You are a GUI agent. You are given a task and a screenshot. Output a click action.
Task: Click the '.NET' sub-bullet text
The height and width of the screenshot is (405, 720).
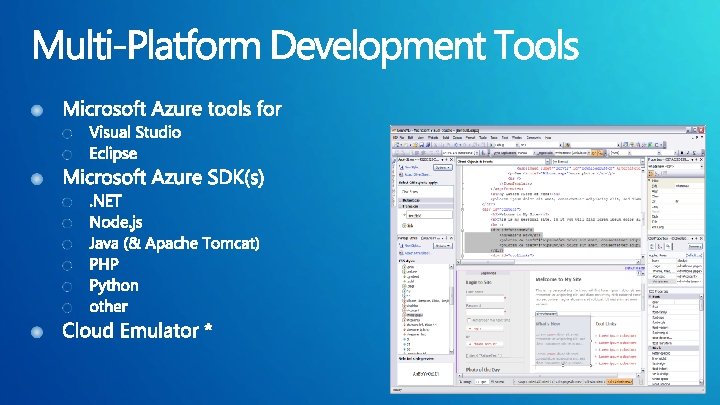(105, 202)
